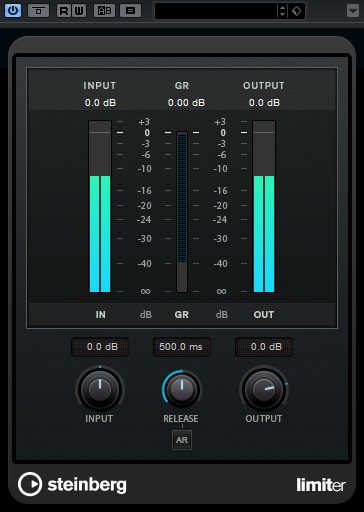Click the limiter plug-in name label
The height and width of the screenshot is (512, 364).
(x=321, y=485)
